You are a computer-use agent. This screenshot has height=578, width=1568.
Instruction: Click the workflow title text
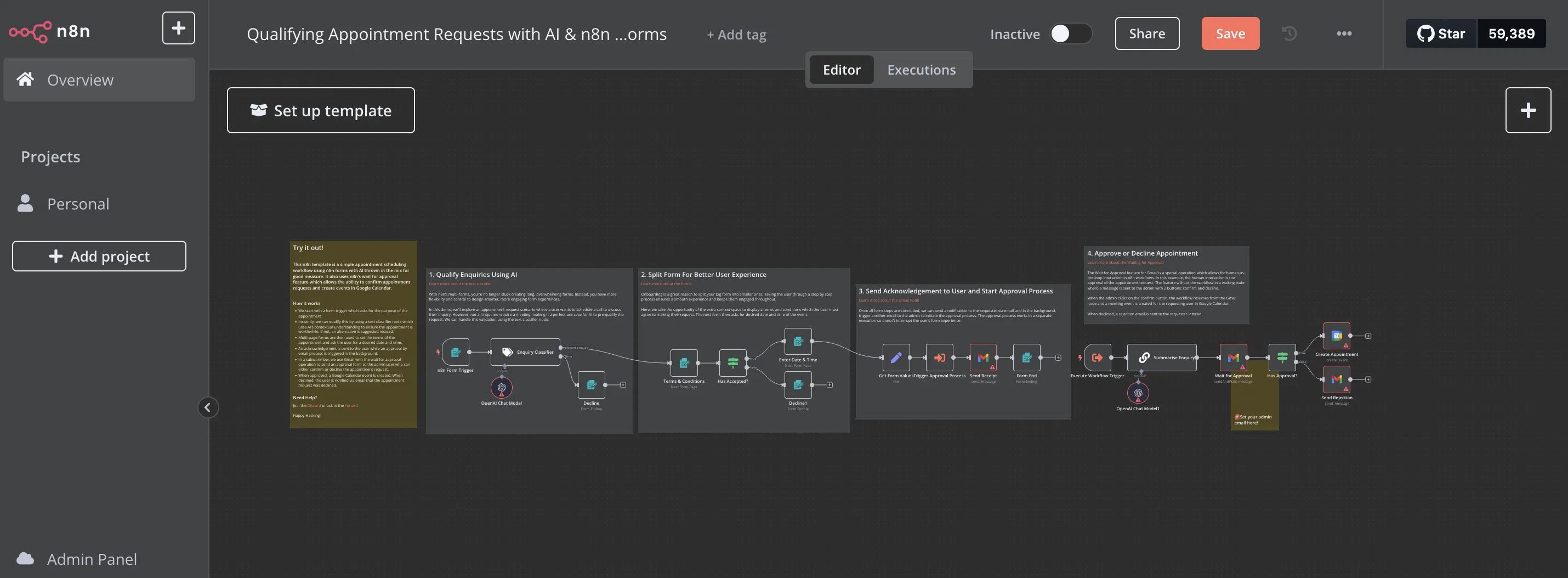coord(457,34)
